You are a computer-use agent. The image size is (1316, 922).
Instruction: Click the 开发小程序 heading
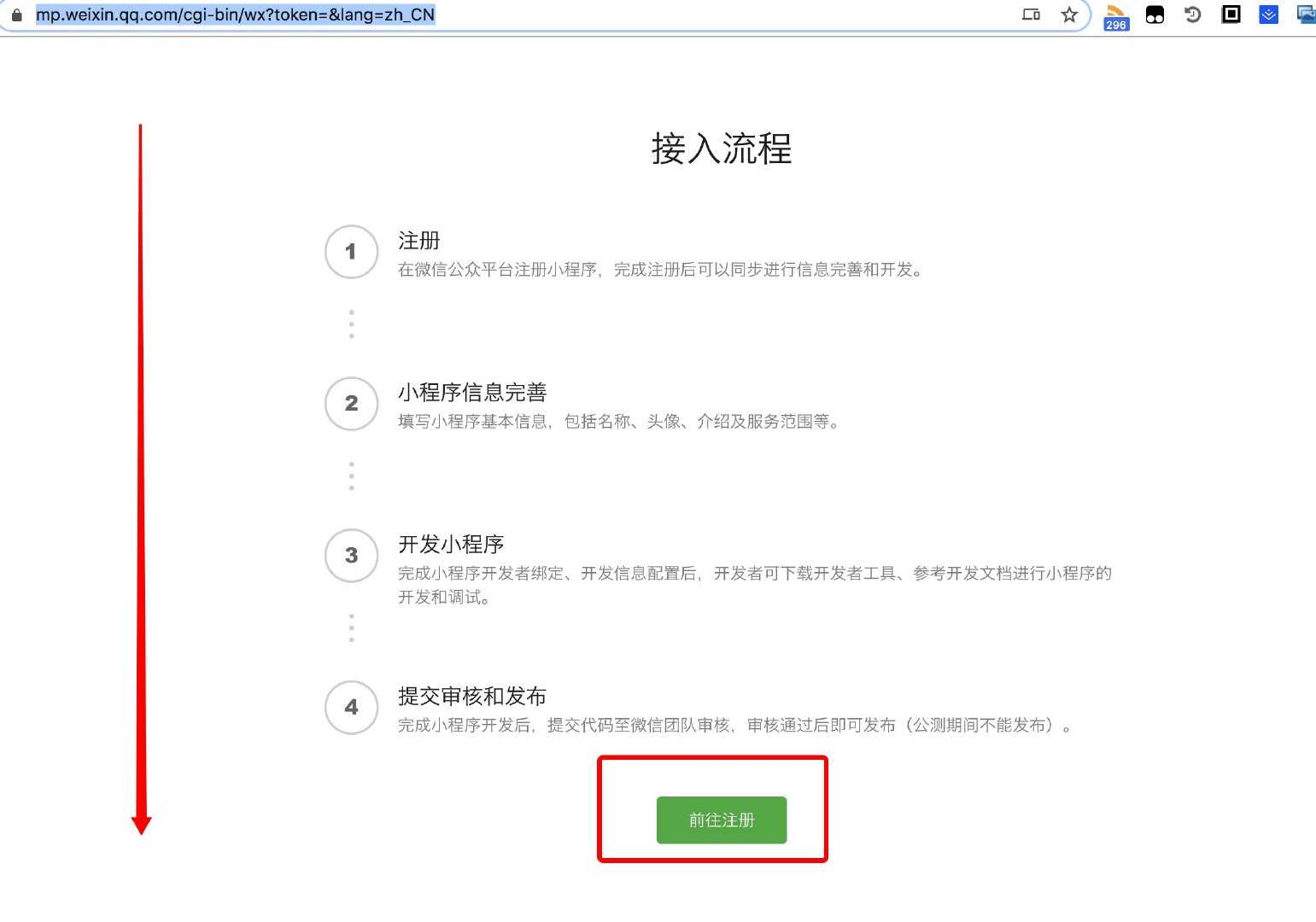point(451,545)
